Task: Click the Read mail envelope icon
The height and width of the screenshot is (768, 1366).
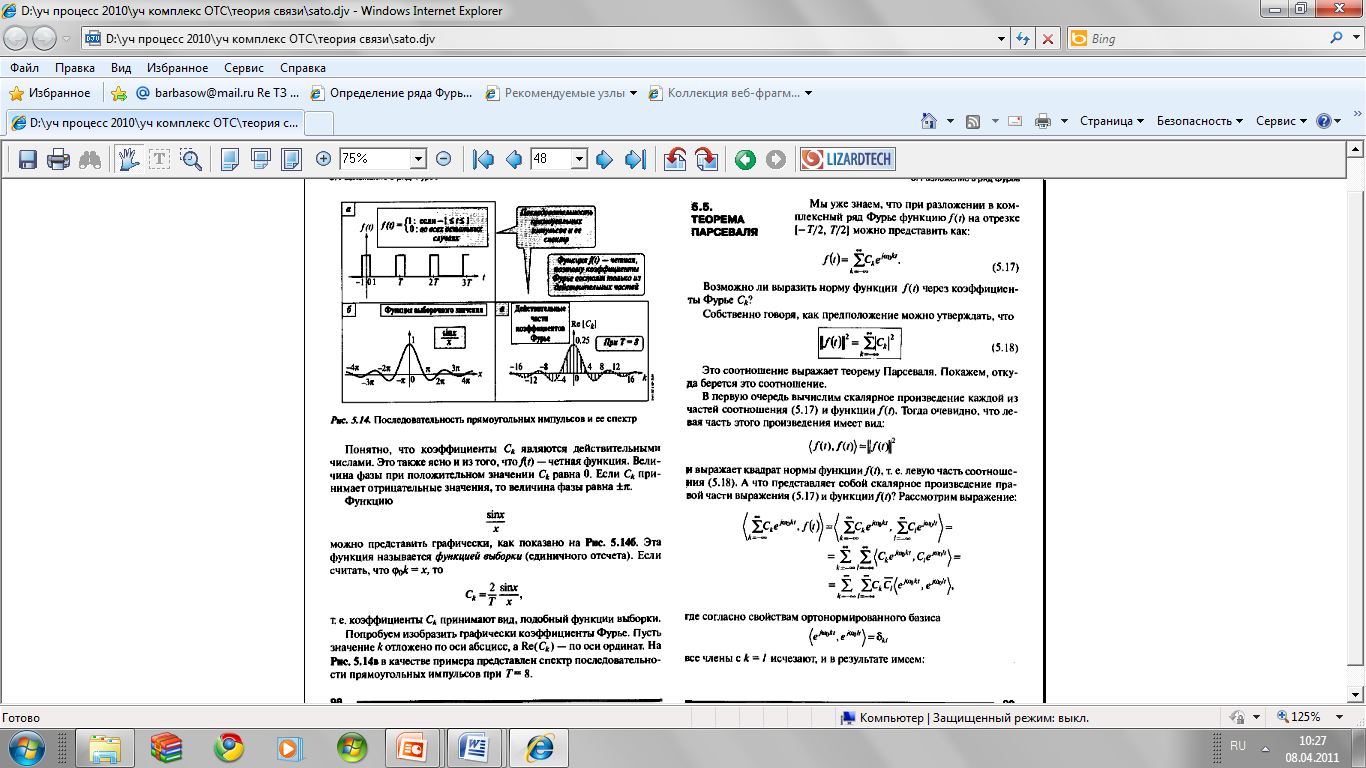Action: [x=1015, y=121]
